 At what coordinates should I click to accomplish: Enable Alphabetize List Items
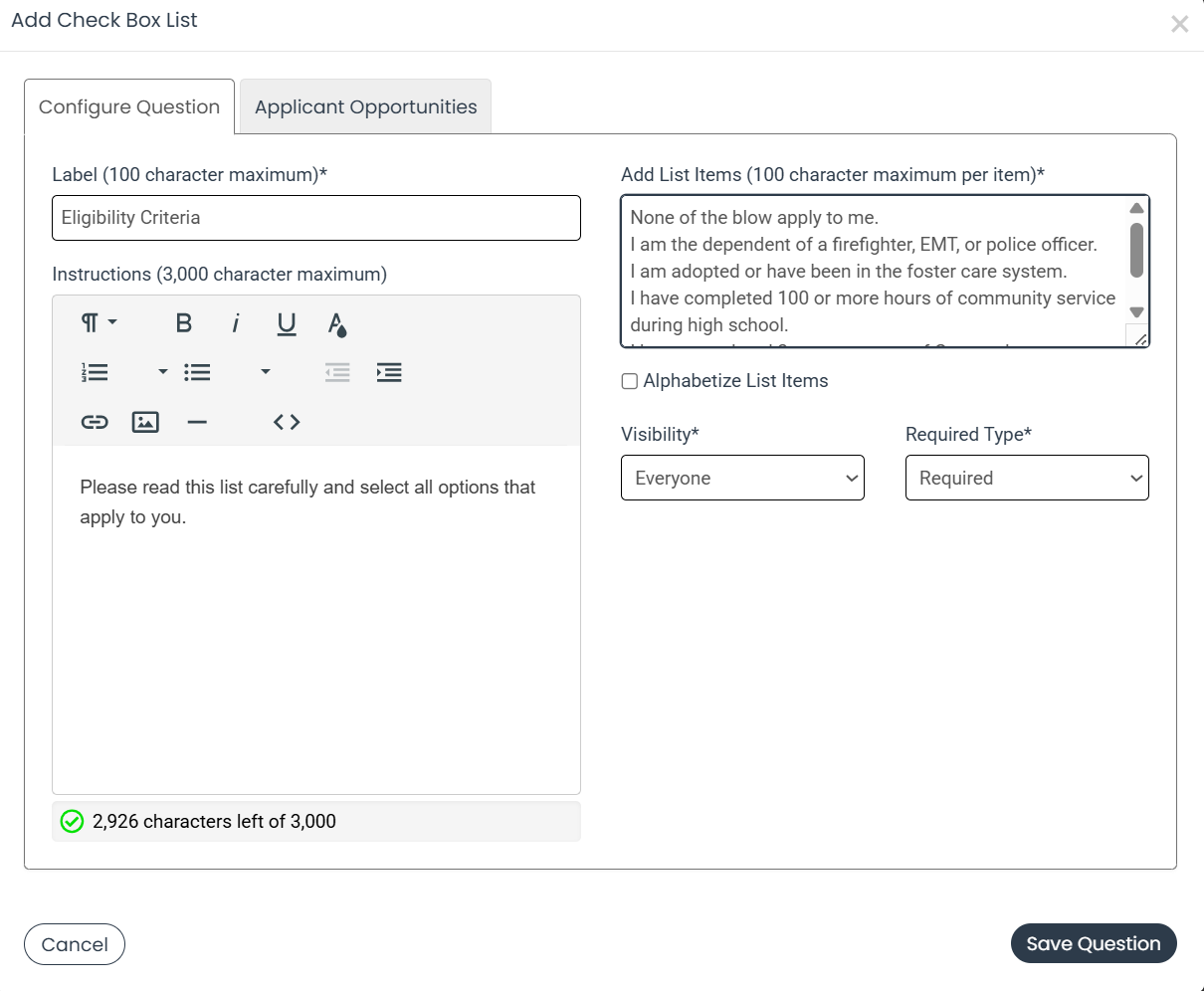630,381
